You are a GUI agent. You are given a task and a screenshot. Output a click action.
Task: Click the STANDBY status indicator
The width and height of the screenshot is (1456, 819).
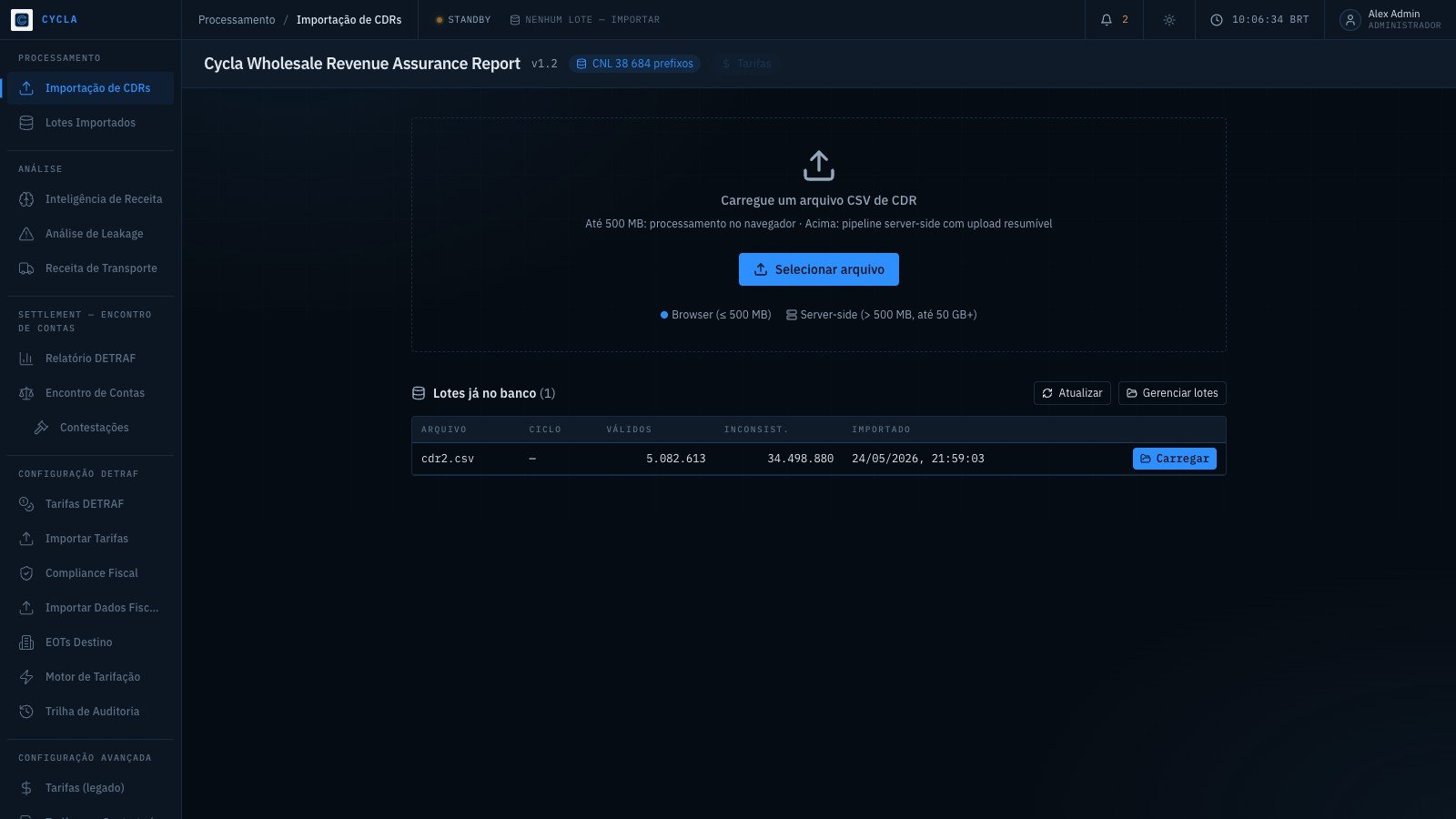pos(463,20)
